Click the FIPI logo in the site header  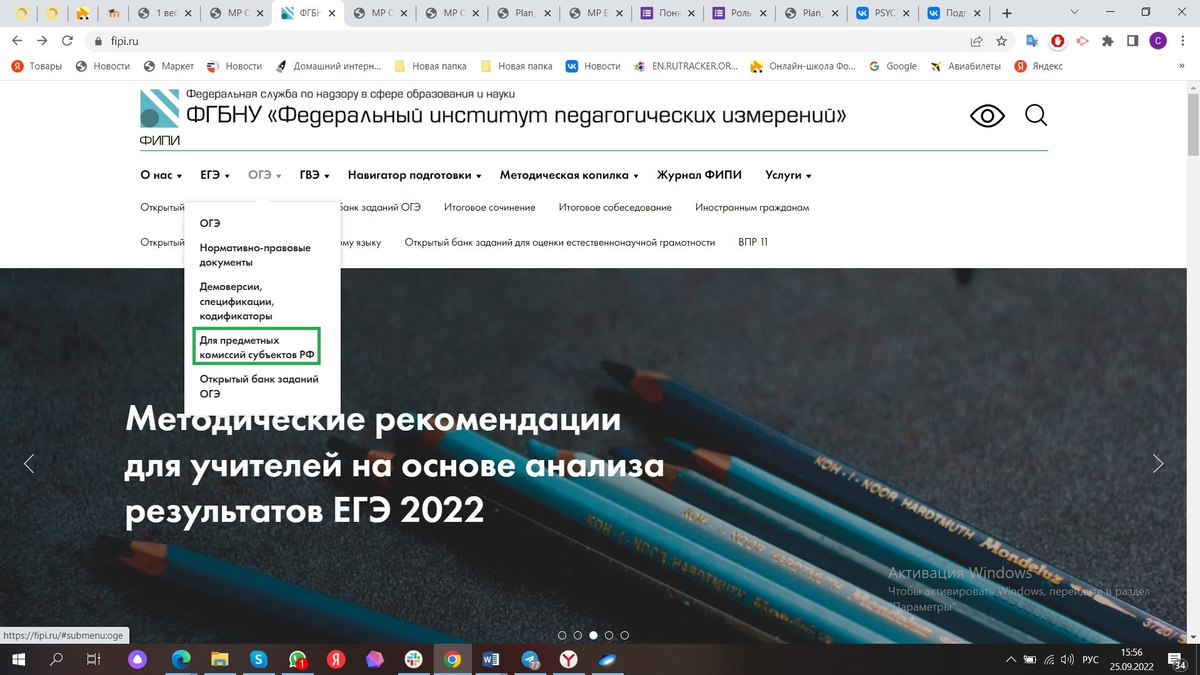coord(158,109)
